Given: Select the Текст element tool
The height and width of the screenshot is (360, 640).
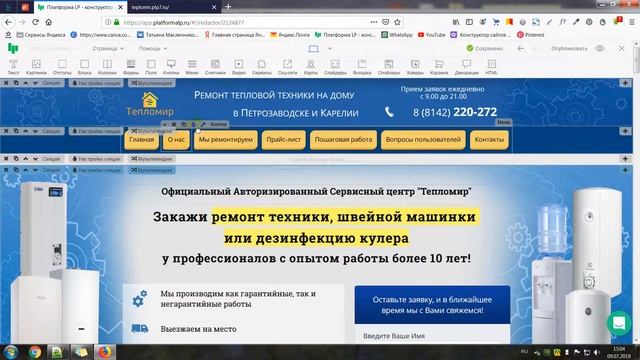Looking at the screenshot, I should point(13,67).
